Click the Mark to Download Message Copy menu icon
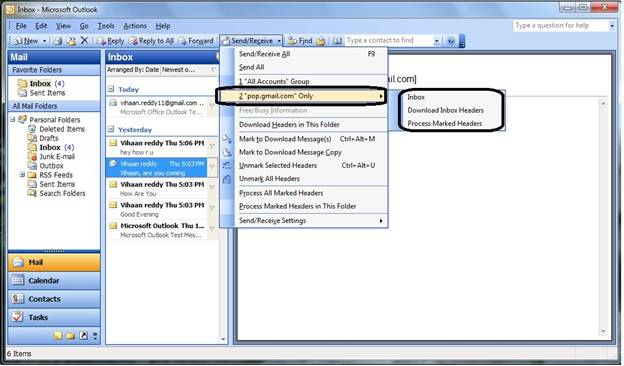The image size is (624, 366). 227,152
